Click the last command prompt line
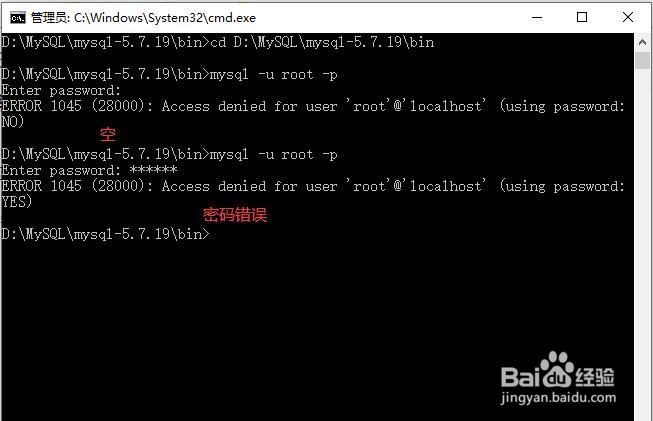This screenshot has height=421, width=653. coord(105,234)
